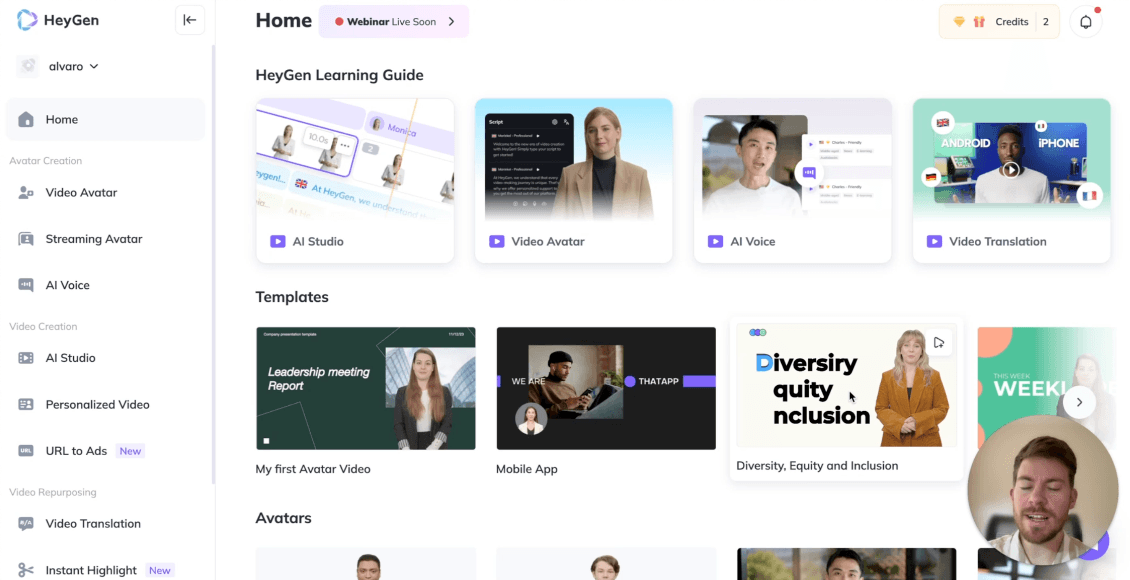Click the AI Voice guide play icon
Viewport: 1130px width, 580px height.
[x=715, y=241]
